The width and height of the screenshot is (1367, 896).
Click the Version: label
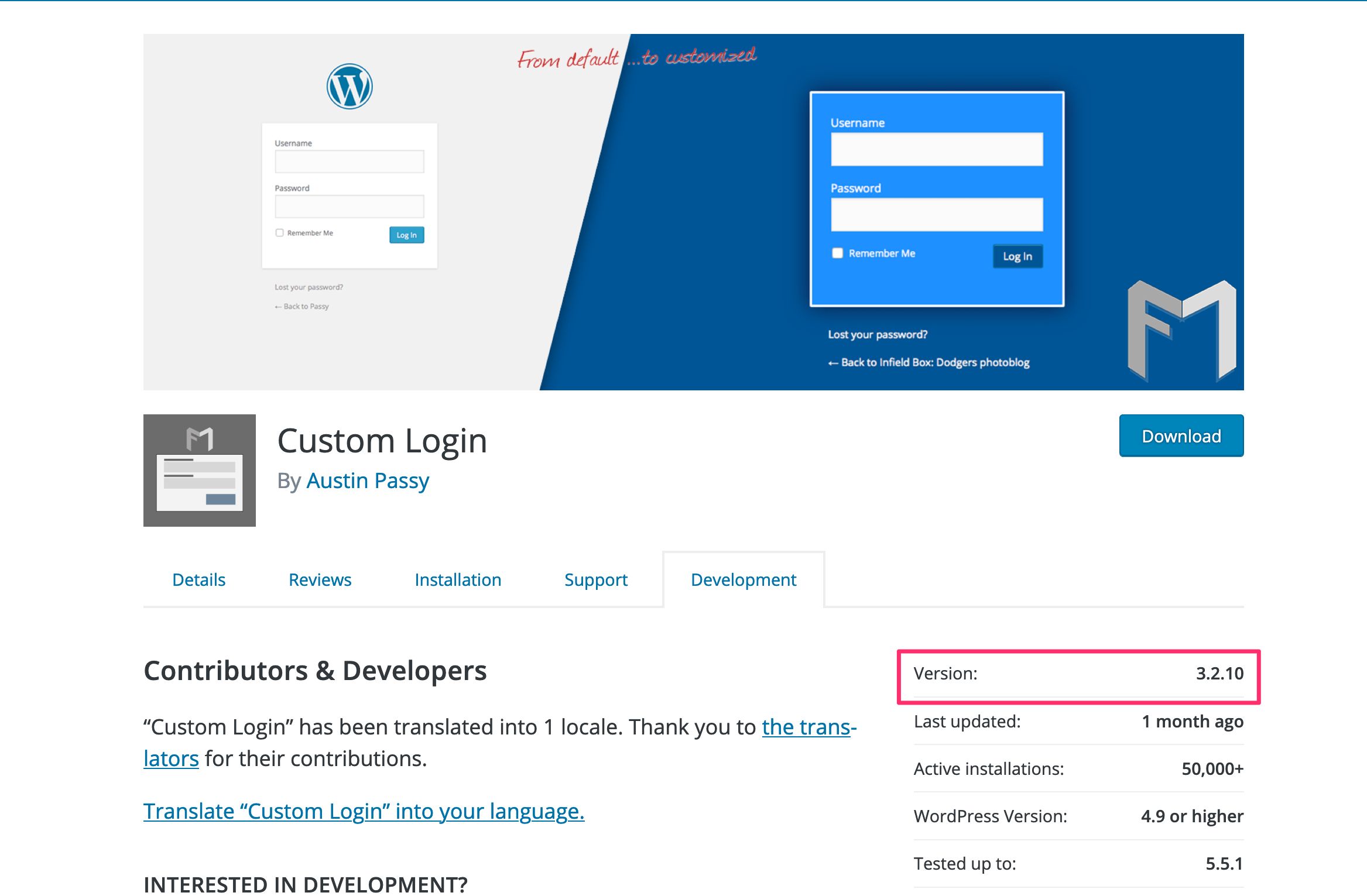(x=945, y=674)
